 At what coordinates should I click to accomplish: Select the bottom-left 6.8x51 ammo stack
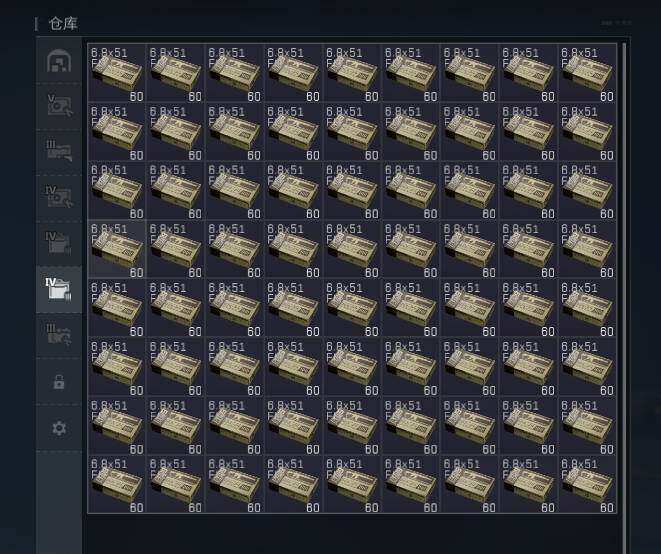117,484
